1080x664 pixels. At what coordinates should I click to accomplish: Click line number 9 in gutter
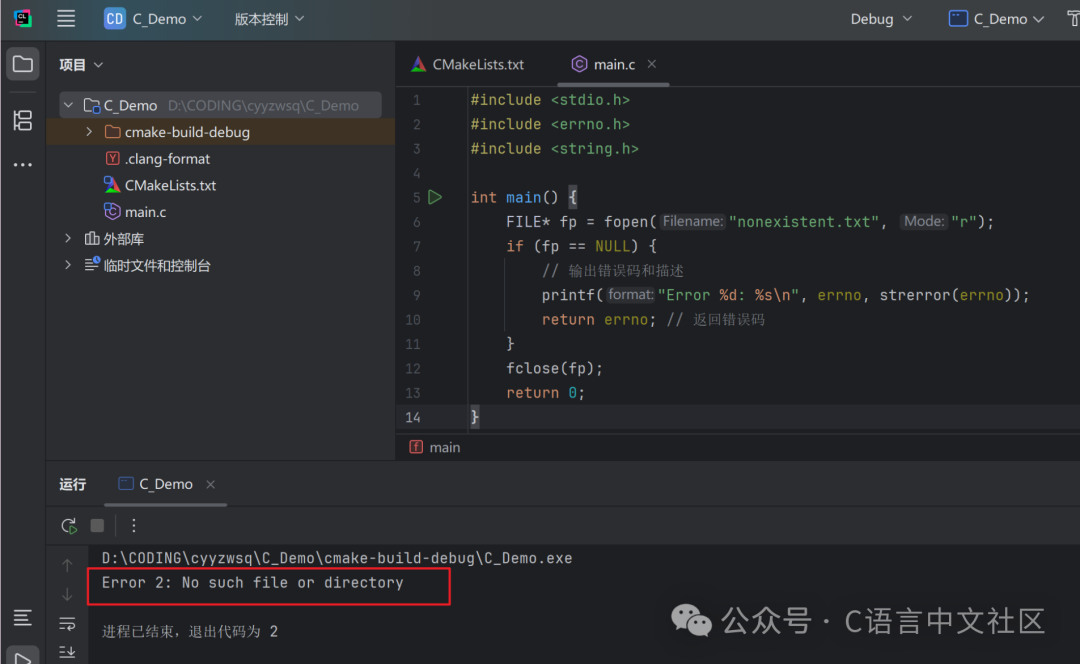[x=416, y=295]
